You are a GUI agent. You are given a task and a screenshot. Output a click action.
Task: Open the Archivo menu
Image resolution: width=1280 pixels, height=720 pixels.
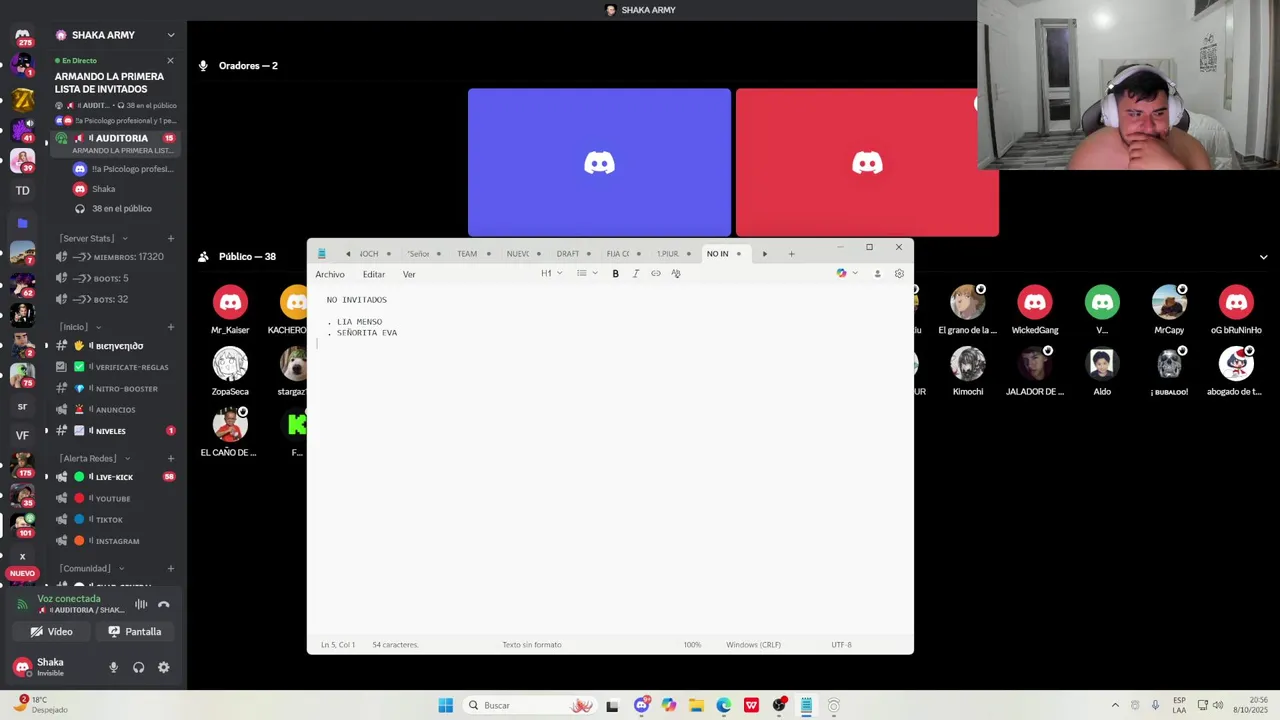pyautogui.click(x=330, y=274)
